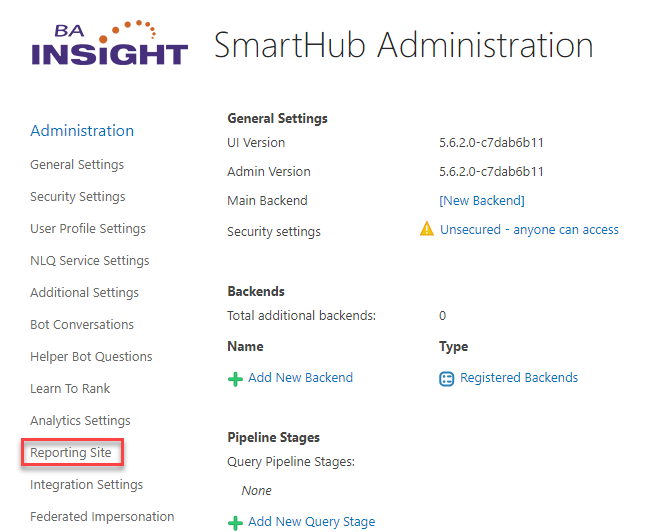Click the Registered Backends list icon
Image resolution: width=654 pixels, height=532 pixels.
point(447,379)
